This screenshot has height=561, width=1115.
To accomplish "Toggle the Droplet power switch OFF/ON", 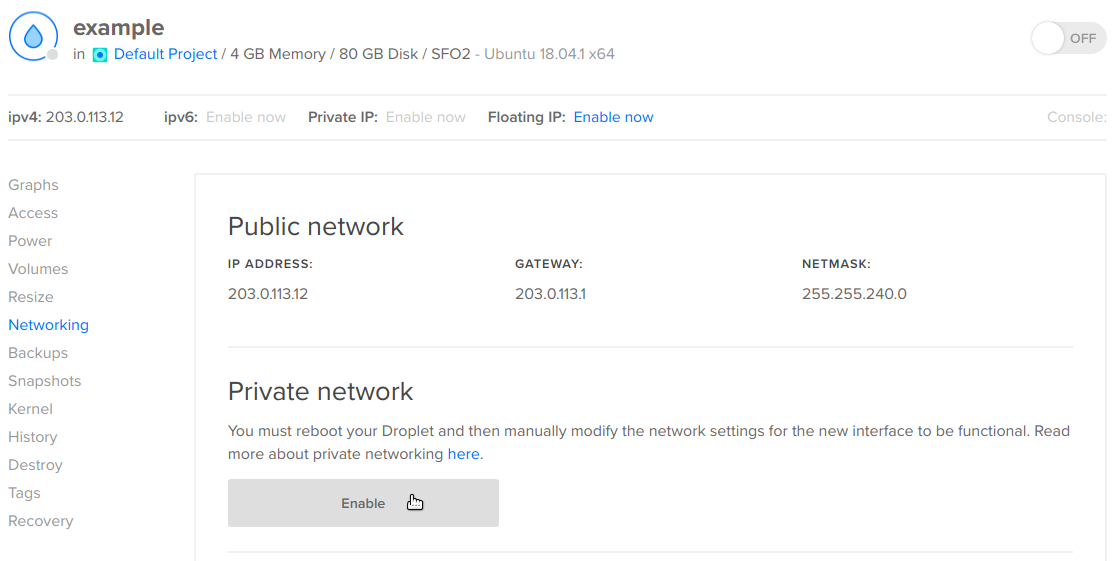I will 1068,38.
